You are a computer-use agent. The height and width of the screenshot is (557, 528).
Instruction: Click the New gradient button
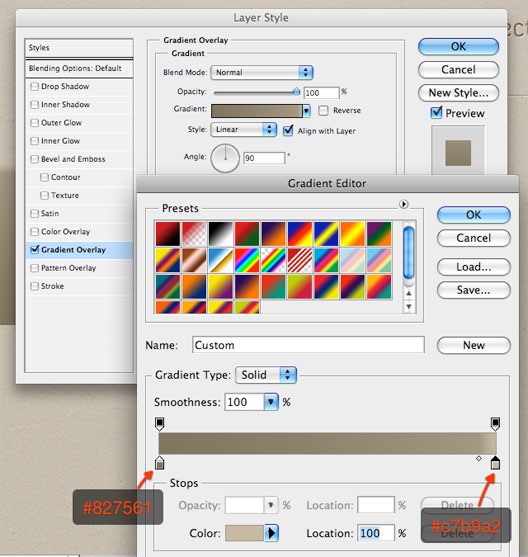pyautogui.click(x=474, y=345)
